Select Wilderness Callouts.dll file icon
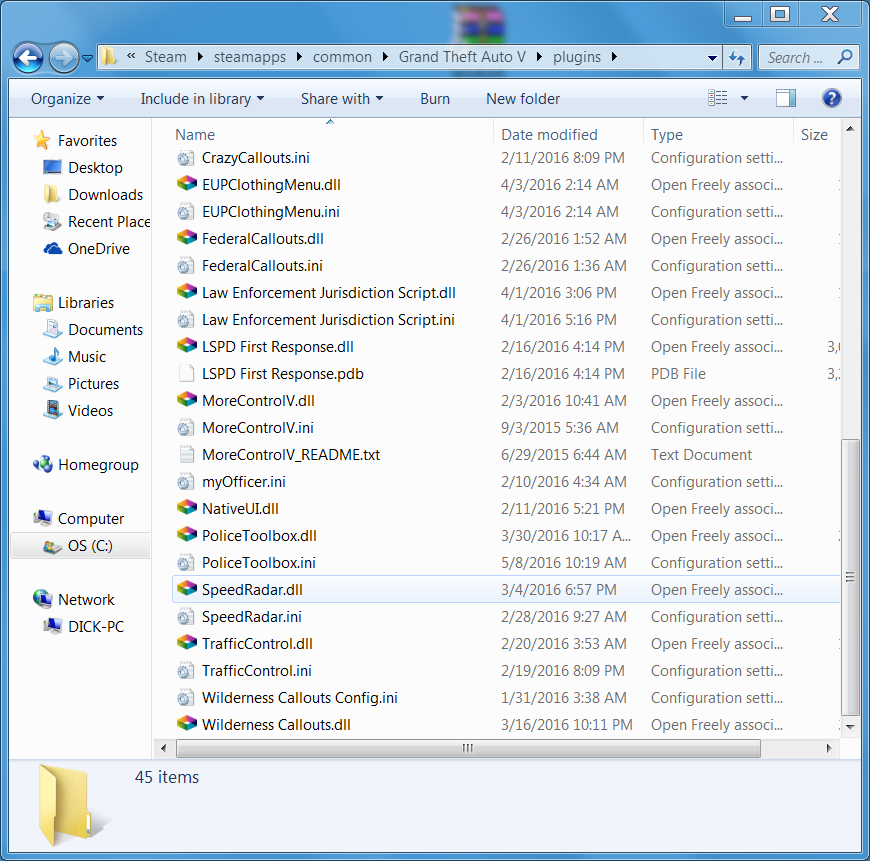The height and width of the screenshot is (861, 870). tap(186, 724)
